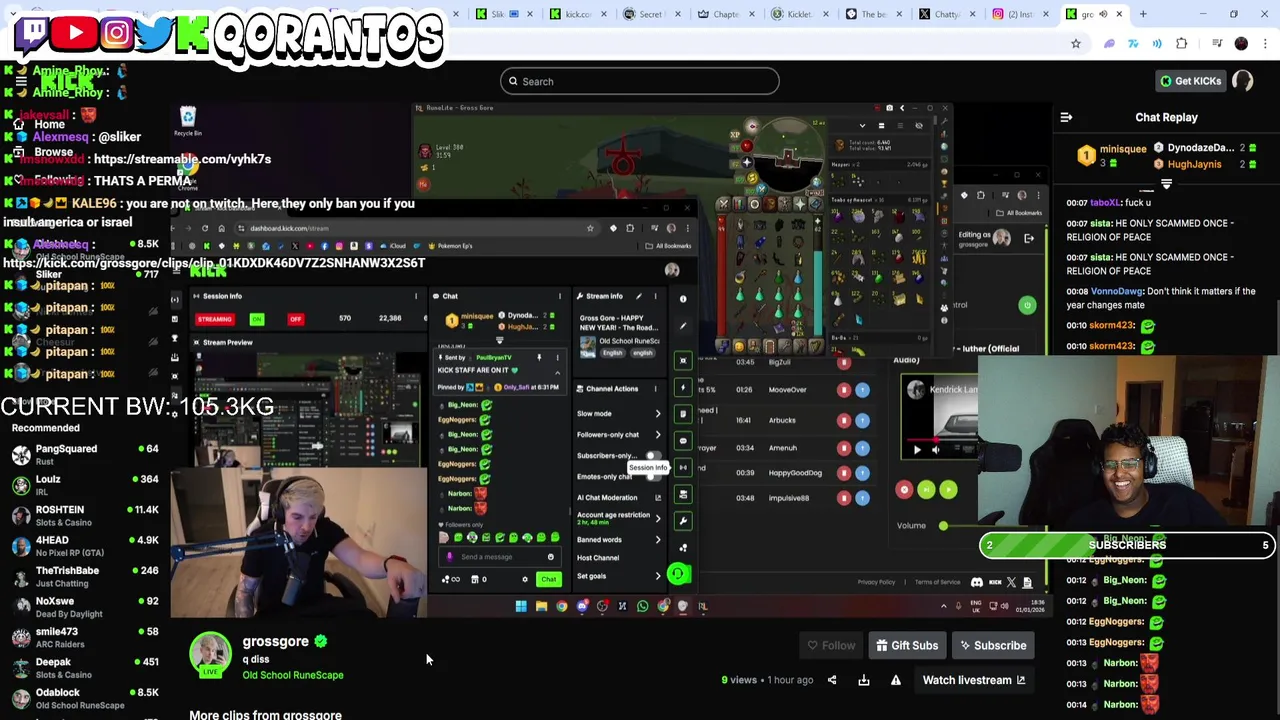Click the Recommended sidebar heading
This screenshot has height=720, width=1280.
click(x=46, y=428)
